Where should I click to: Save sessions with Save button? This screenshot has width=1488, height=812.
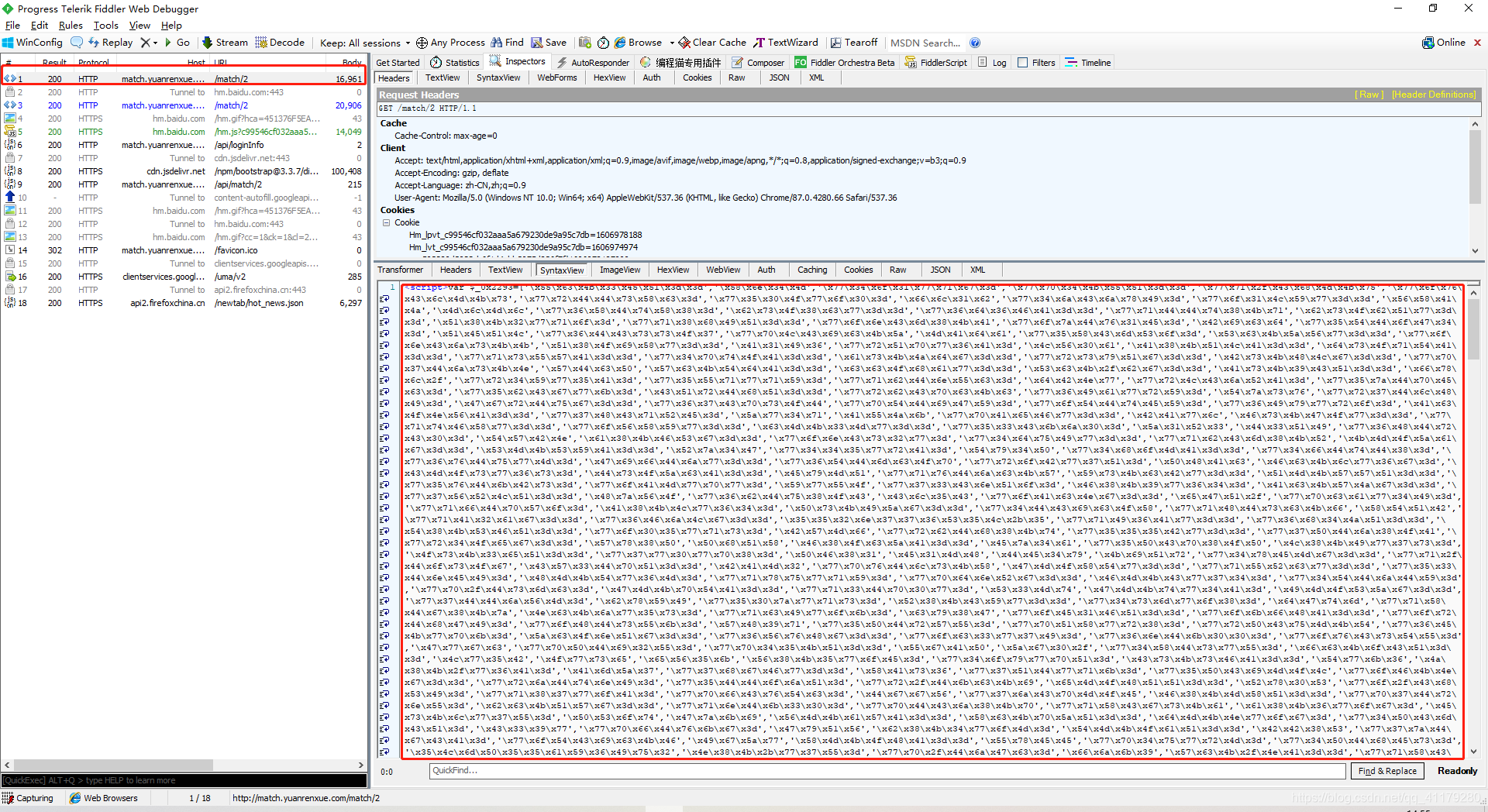pos(549,43)
